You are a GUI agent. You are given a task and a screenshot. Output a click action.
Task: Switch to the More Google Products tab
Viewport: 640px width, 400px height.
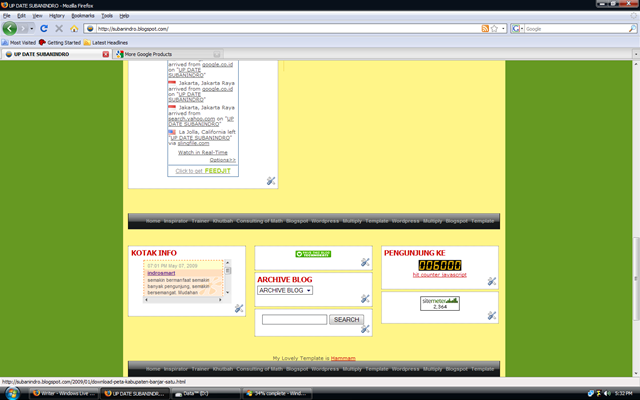pyautogui.click(x=167, y=54)
